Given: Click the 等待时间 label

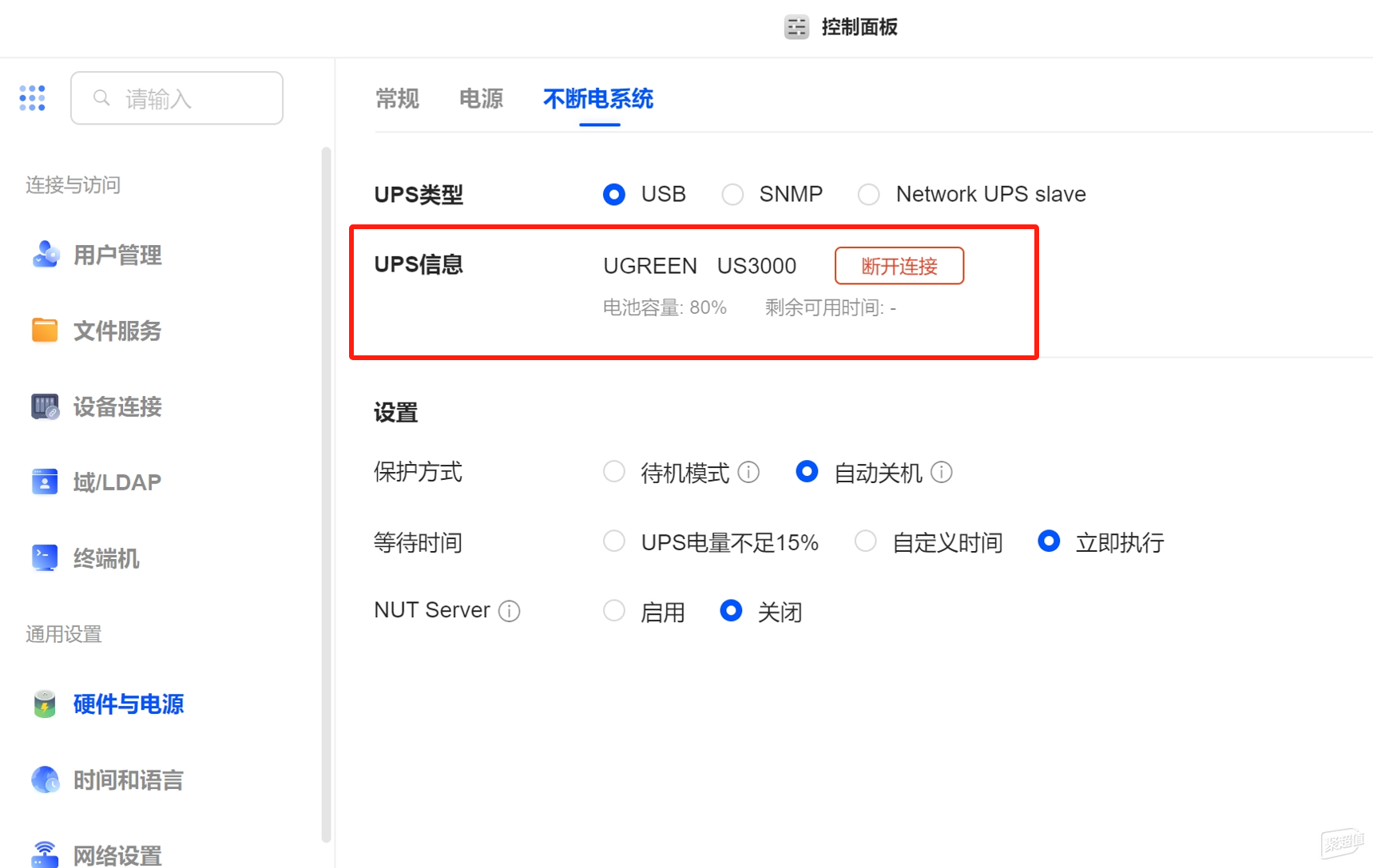Looking at the screenshot, I should 419,542.
